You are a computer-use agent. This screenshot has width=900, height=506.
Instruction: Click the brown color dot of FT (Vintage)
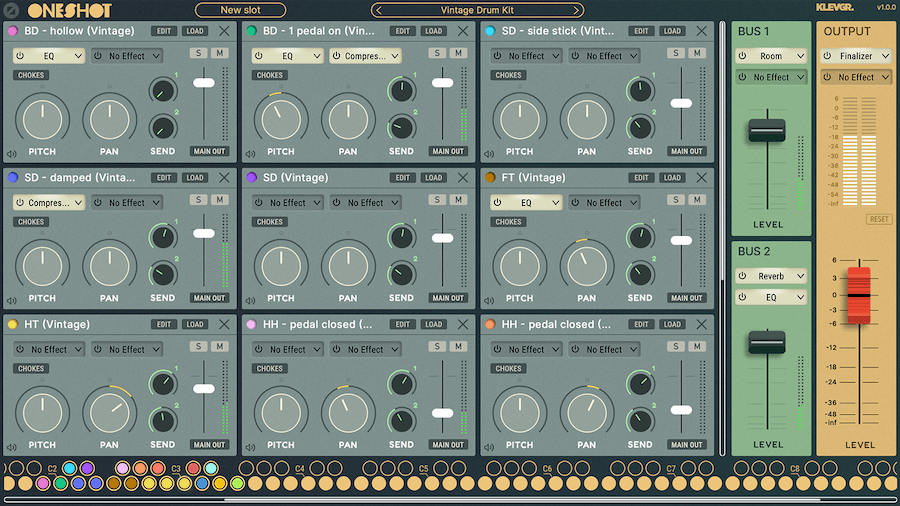click(x=490, y=178)
